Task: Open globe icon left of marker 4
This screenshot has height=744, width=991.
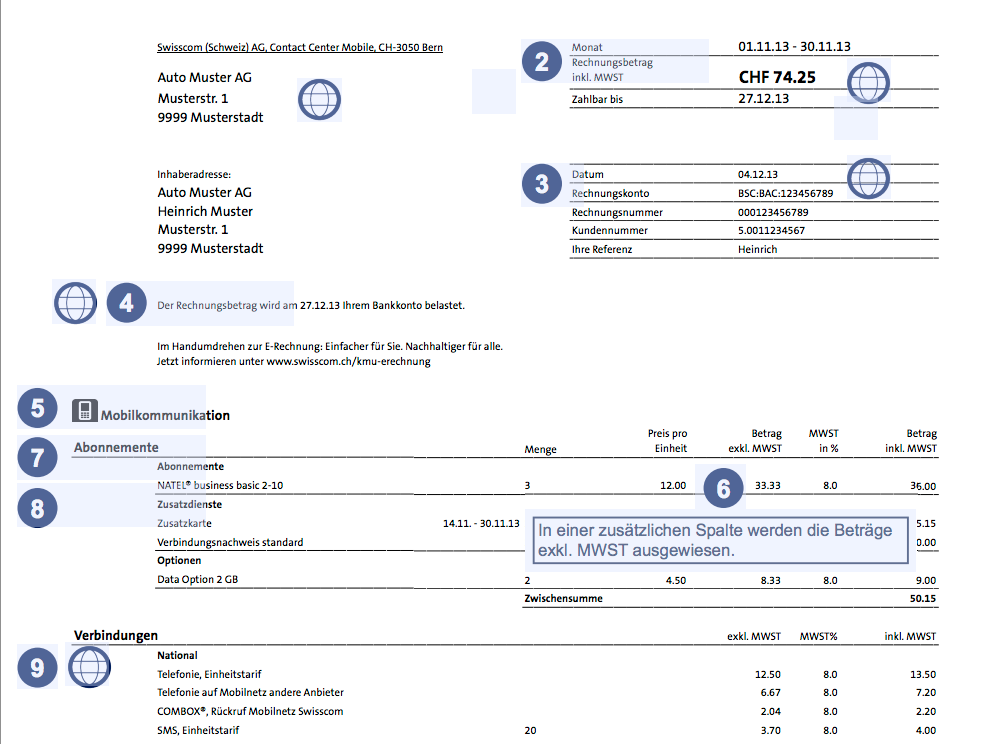Action: tap(74, 303)
